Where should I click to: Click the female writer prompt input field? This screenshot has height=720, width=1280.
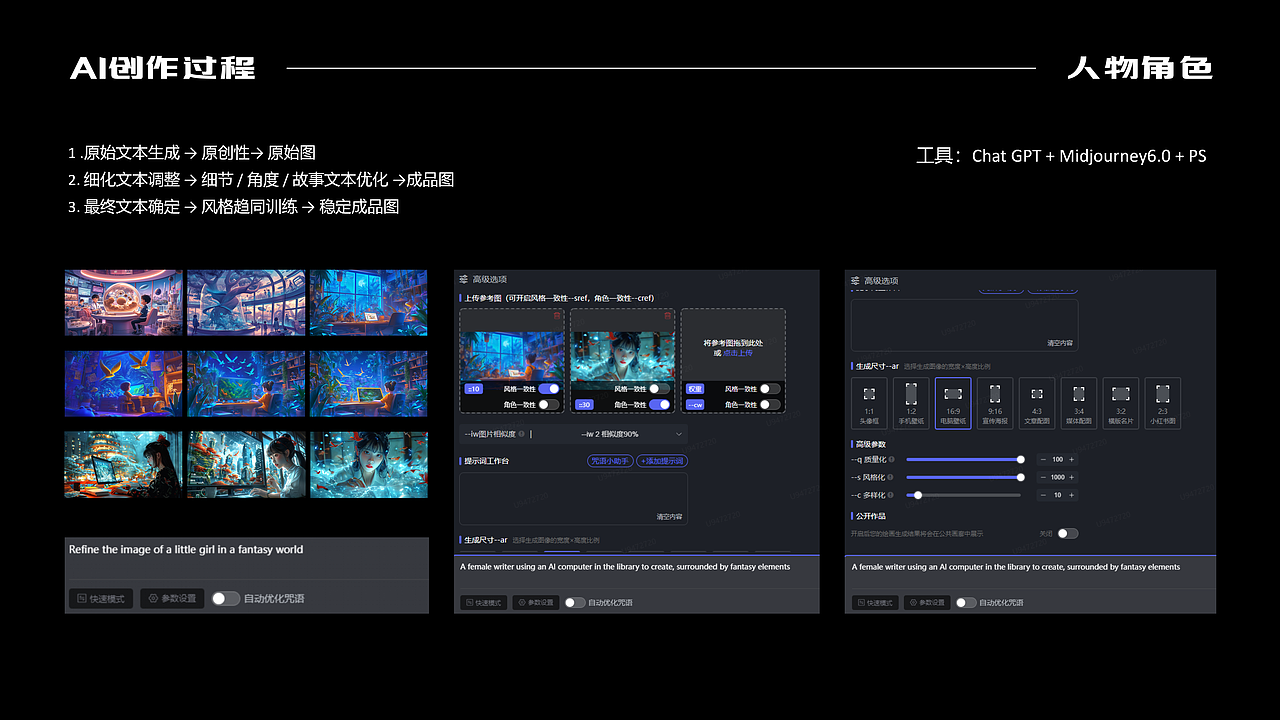[x=625, y=567]
